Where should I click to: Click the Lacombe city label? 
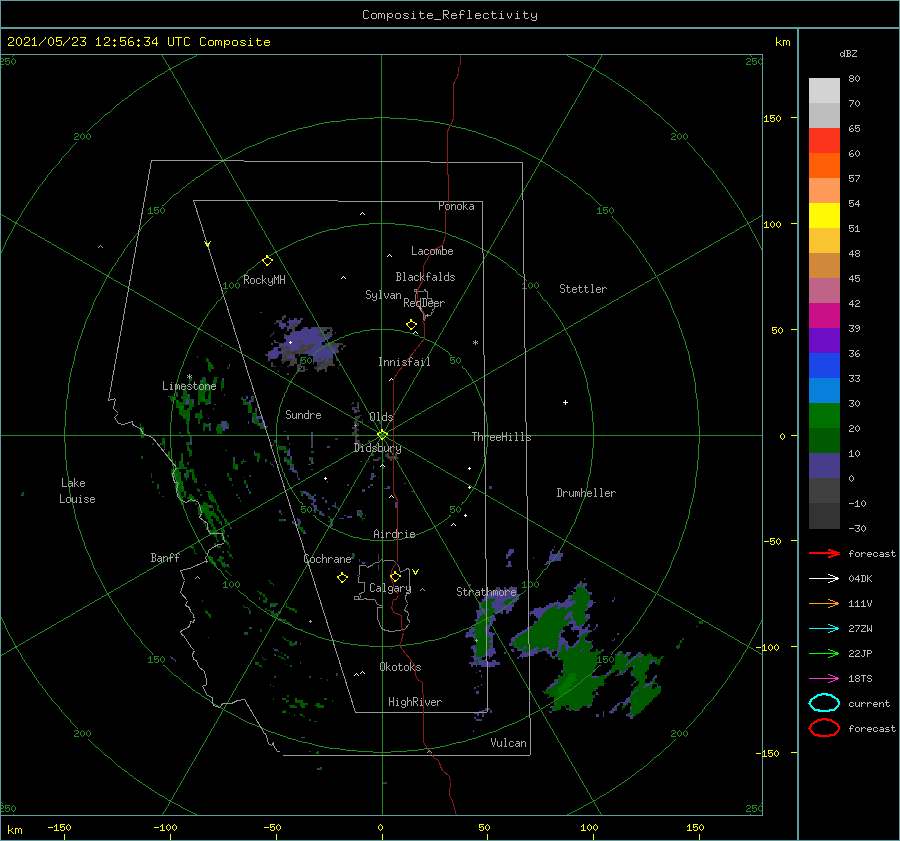click(x=432, y=251)
